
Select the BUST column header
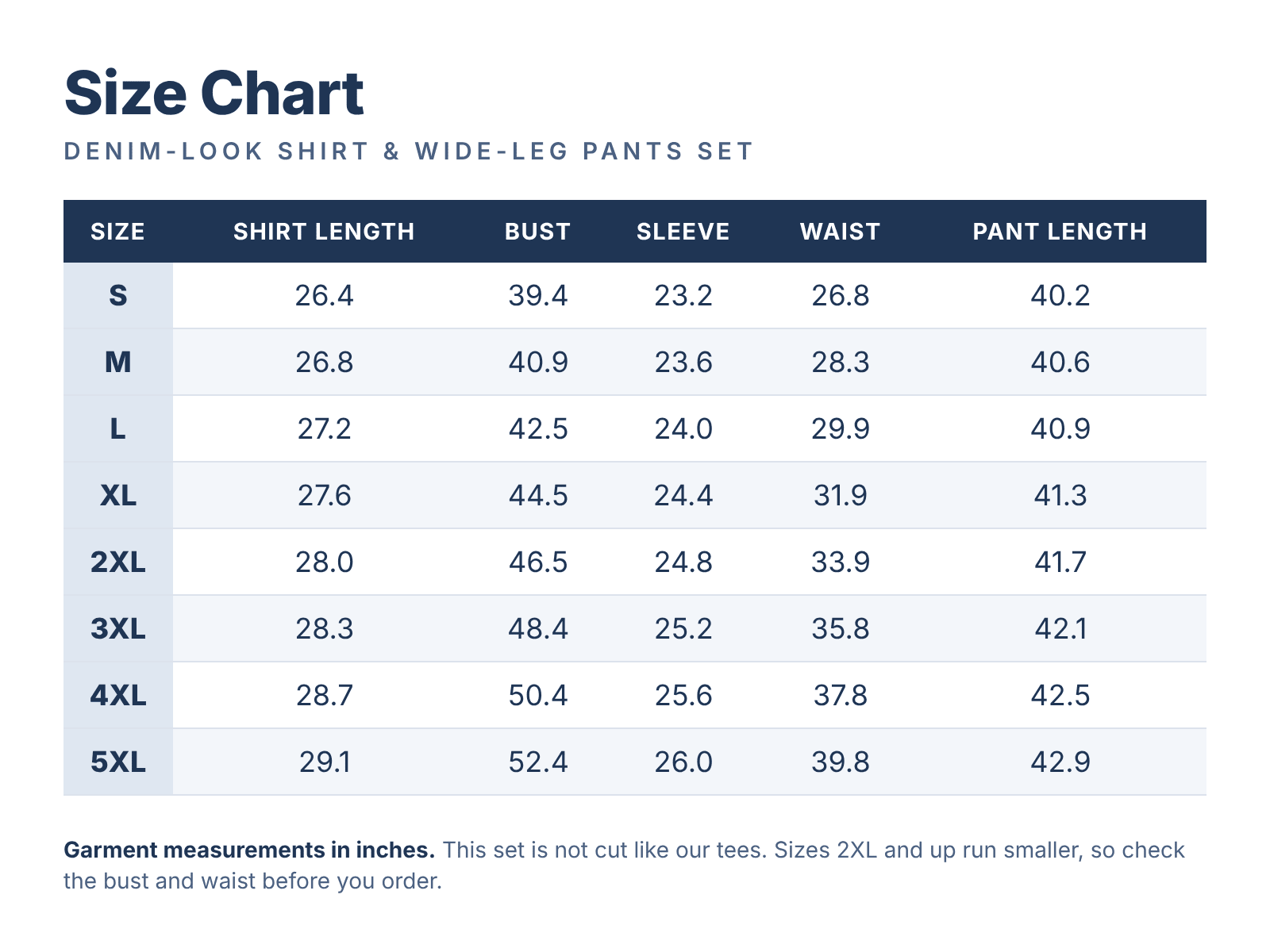[537, 232]
